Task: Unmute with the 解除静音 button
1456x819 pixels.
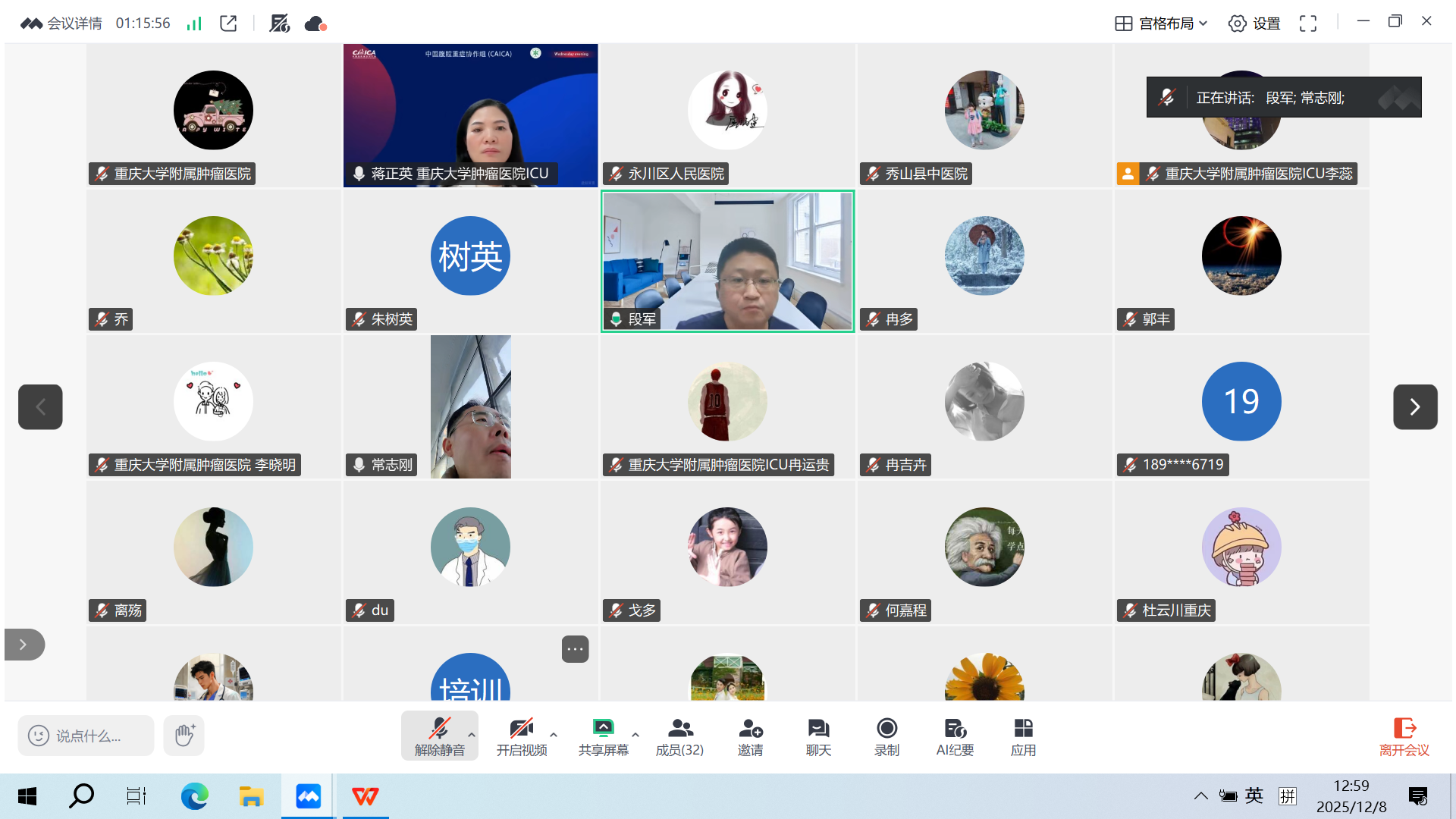Action: click(x=438, y=734)
